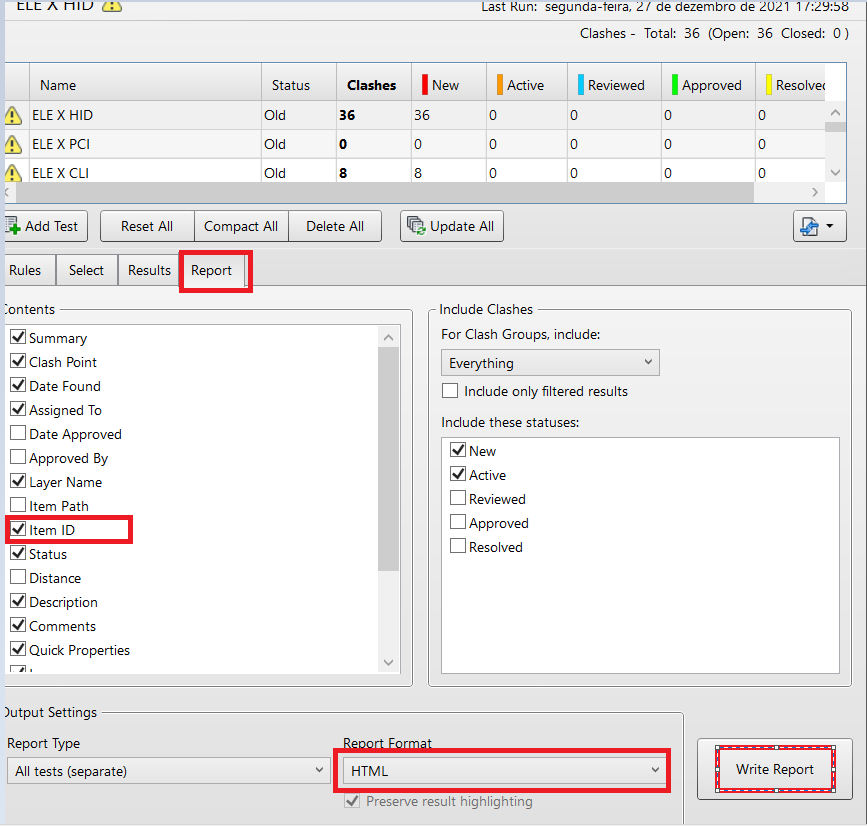Check Reviewed under Include these statuses
Image resolution: width=867 pixels, height=826 pixels.
458,498
